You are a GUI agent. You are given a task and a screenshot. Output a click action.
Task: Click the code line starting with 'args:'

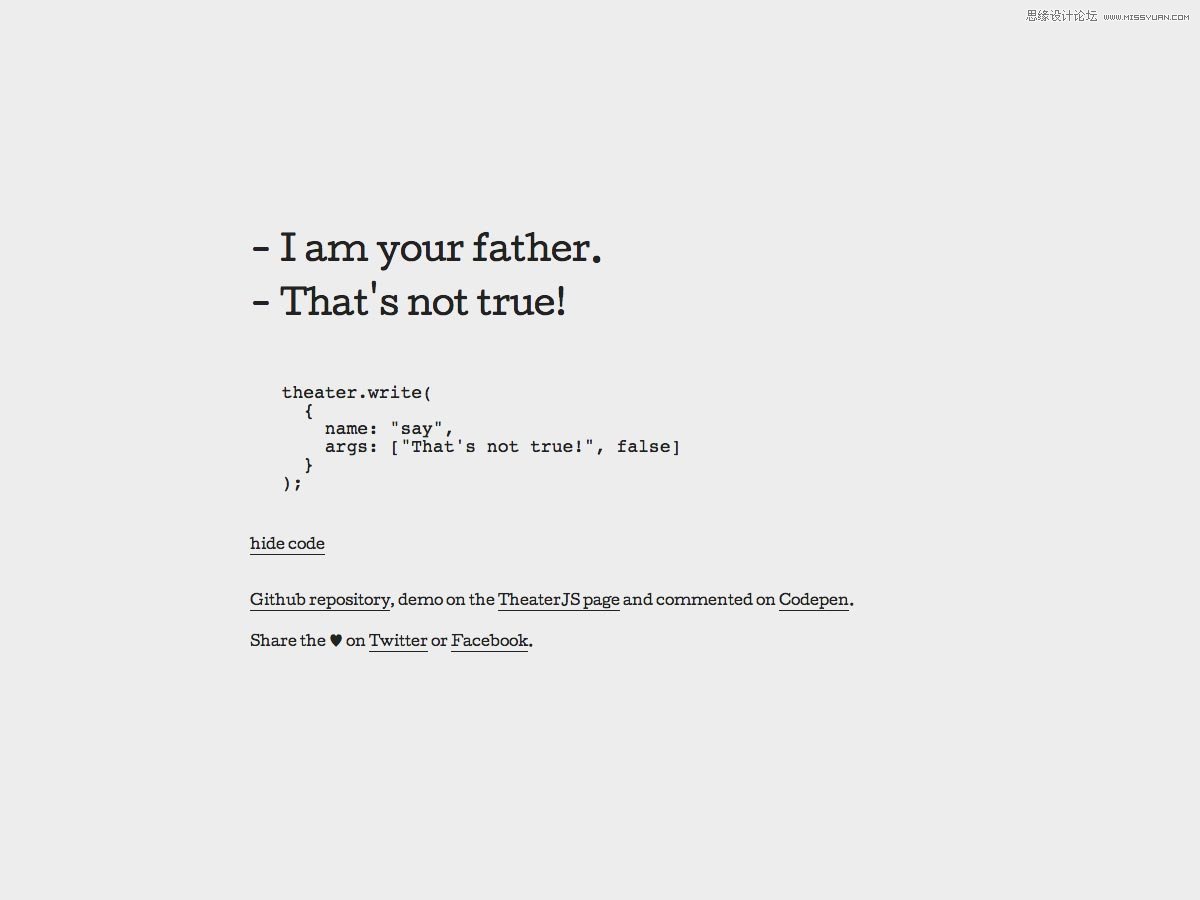(x=502, y=447)
